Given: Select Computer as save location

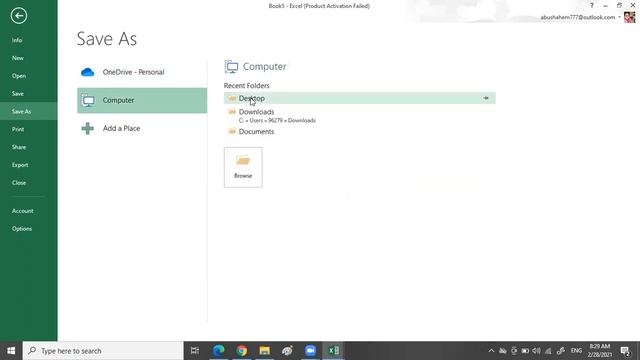Looking at the screenshot, I should click(142, 100).
